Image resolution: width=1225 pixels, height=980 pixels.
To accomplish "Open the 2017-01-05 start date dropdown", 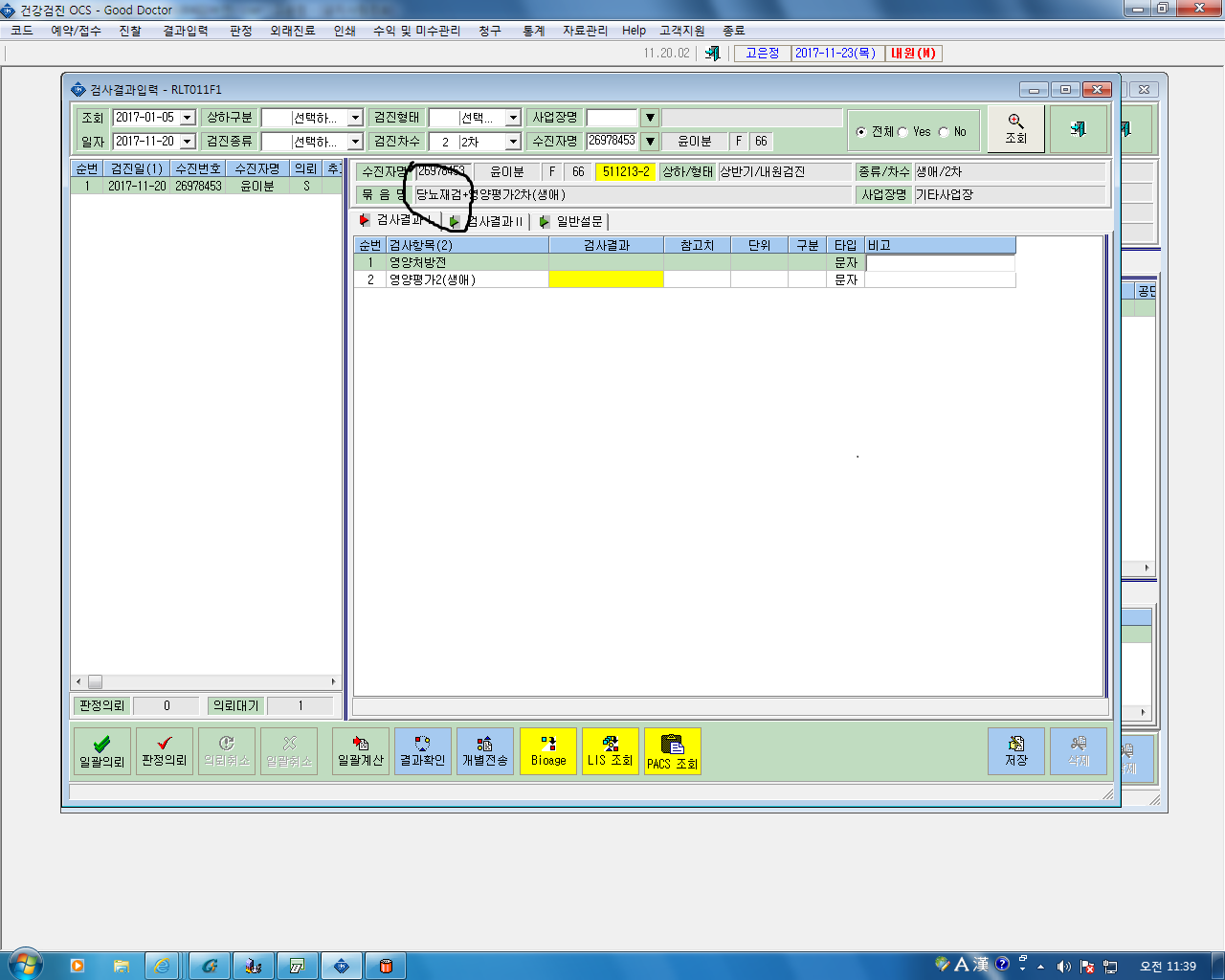I will point(188,118).
